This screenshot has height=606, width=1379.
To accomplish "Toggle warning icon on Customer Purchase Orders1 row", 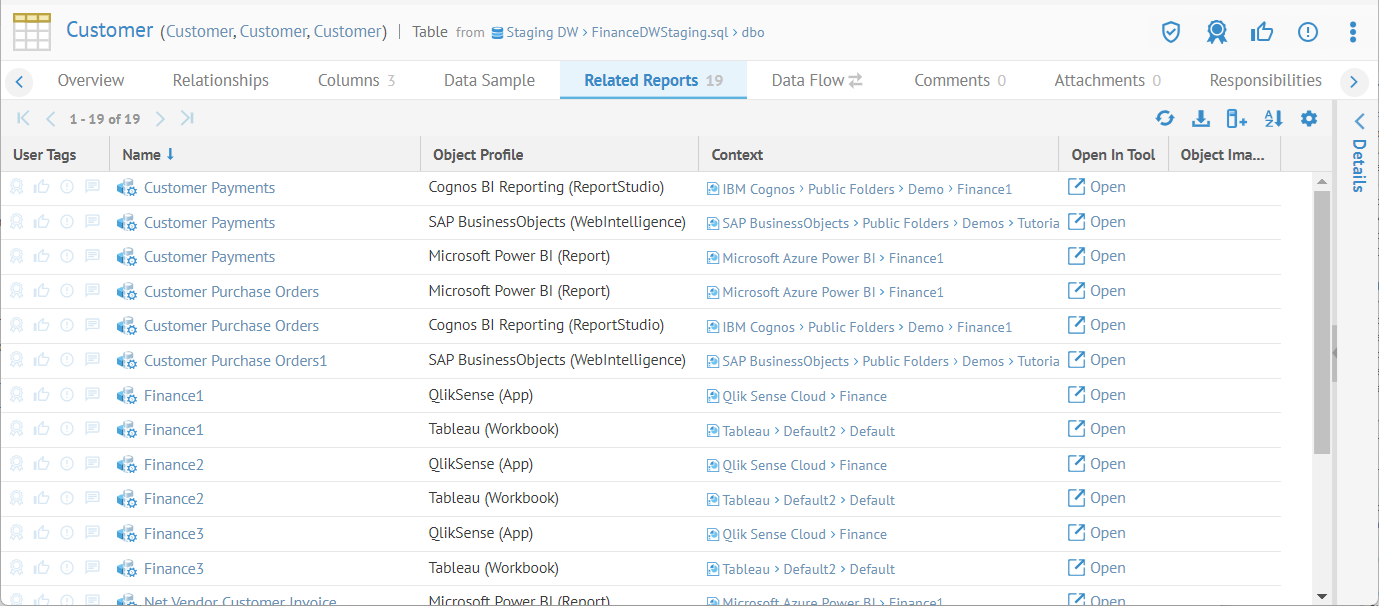I will click(x=67, y=360).
